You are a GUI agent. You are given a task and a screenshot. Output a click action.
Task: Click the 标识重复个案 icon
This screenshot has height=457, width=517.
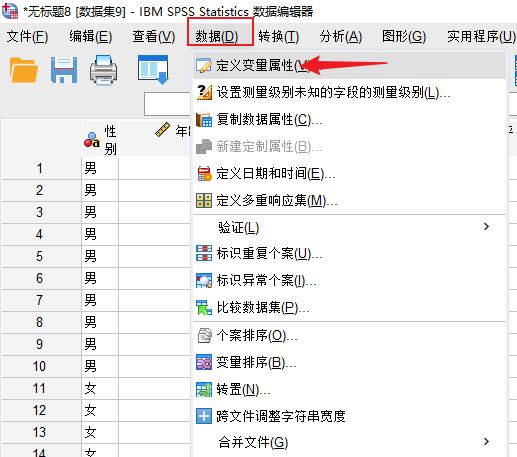tap(204, 253)
